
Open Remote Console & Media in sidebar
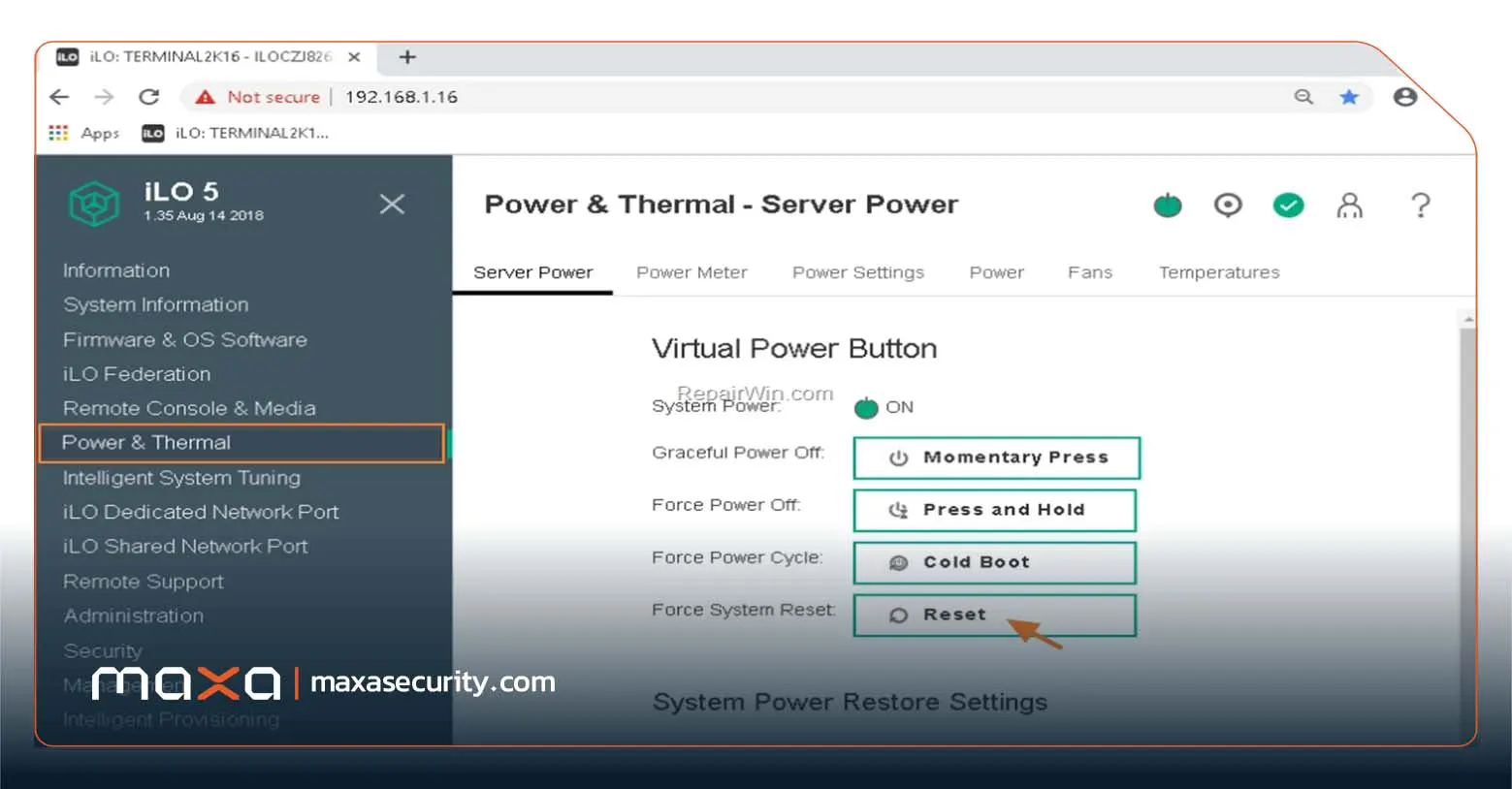click(x=189, y=408)
